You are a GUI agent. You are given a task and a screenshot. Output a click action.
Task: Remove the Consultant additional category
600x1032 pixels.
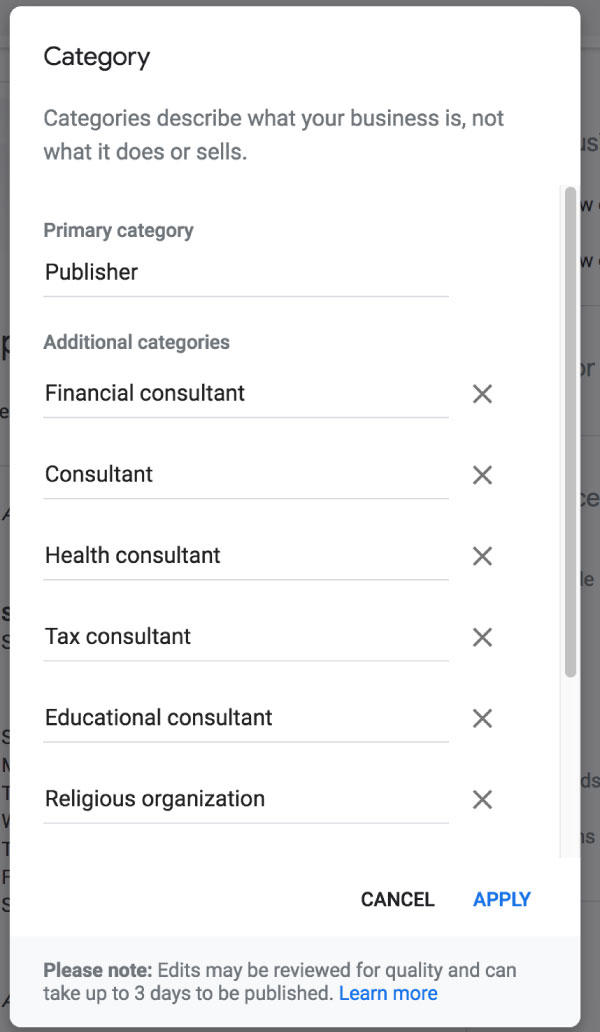point(482,475)
